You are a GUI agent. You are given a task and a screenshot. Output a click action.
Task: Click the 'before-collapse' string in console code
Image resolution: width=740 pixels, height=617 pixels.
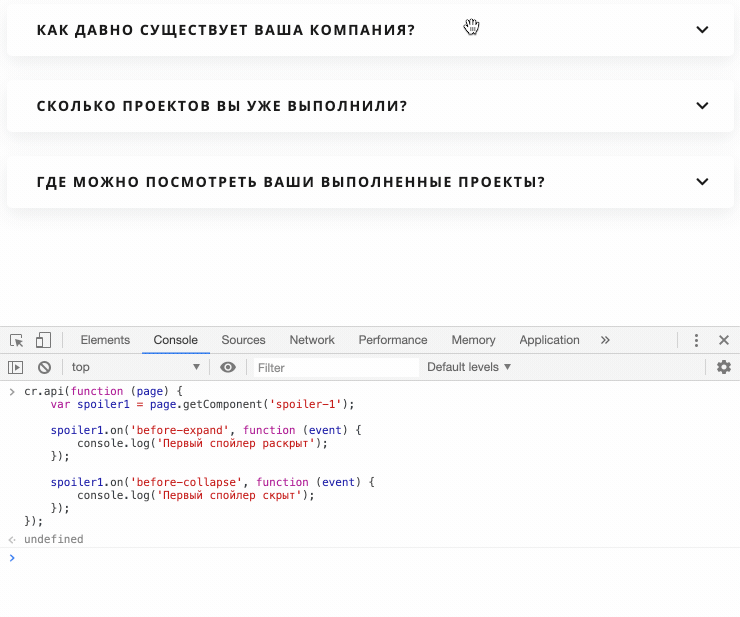coord(186,482)
